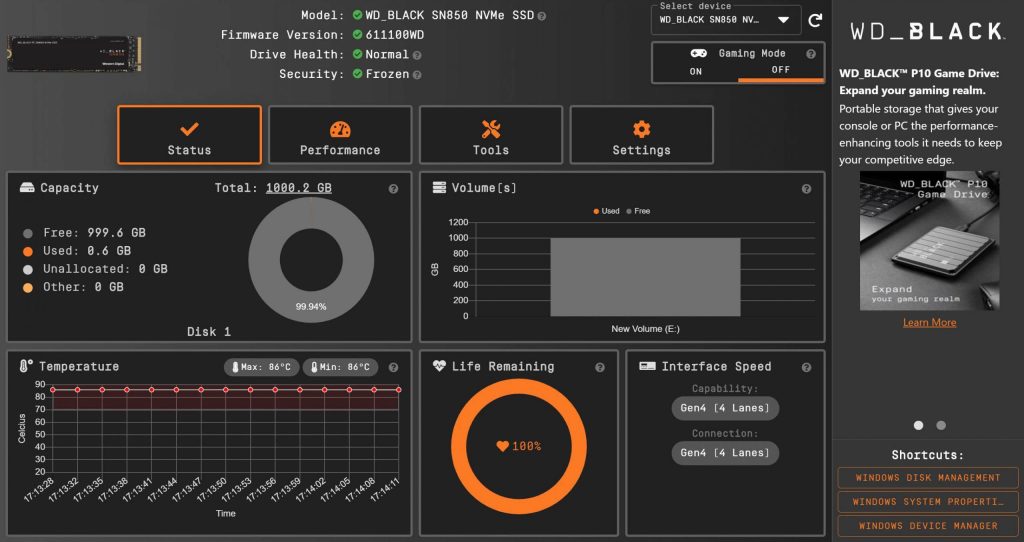Click the Volume[s] stack icon
The width and height of the screenshot is (1024, 542).
coord(440,188)
